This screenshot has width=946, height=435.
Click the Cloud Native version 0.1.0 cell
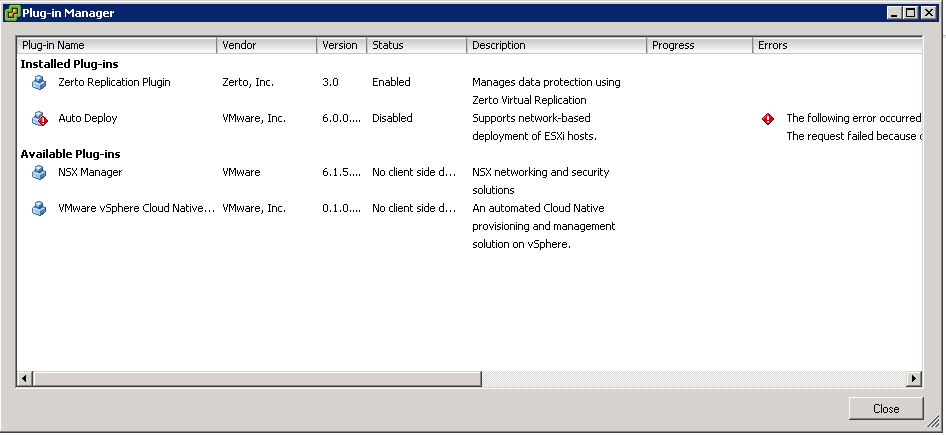coord(341,208)
